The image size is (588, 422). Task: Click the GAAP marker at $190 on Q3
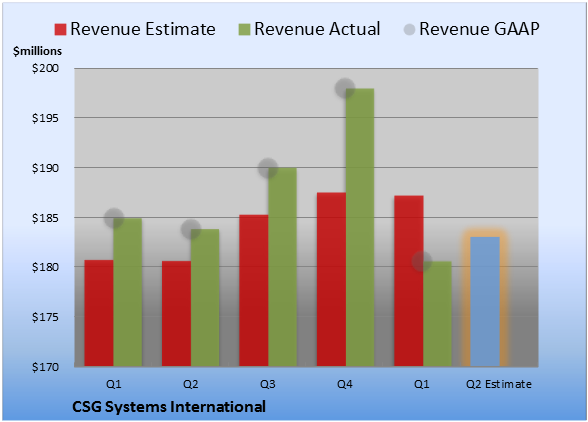pos(268,168)
